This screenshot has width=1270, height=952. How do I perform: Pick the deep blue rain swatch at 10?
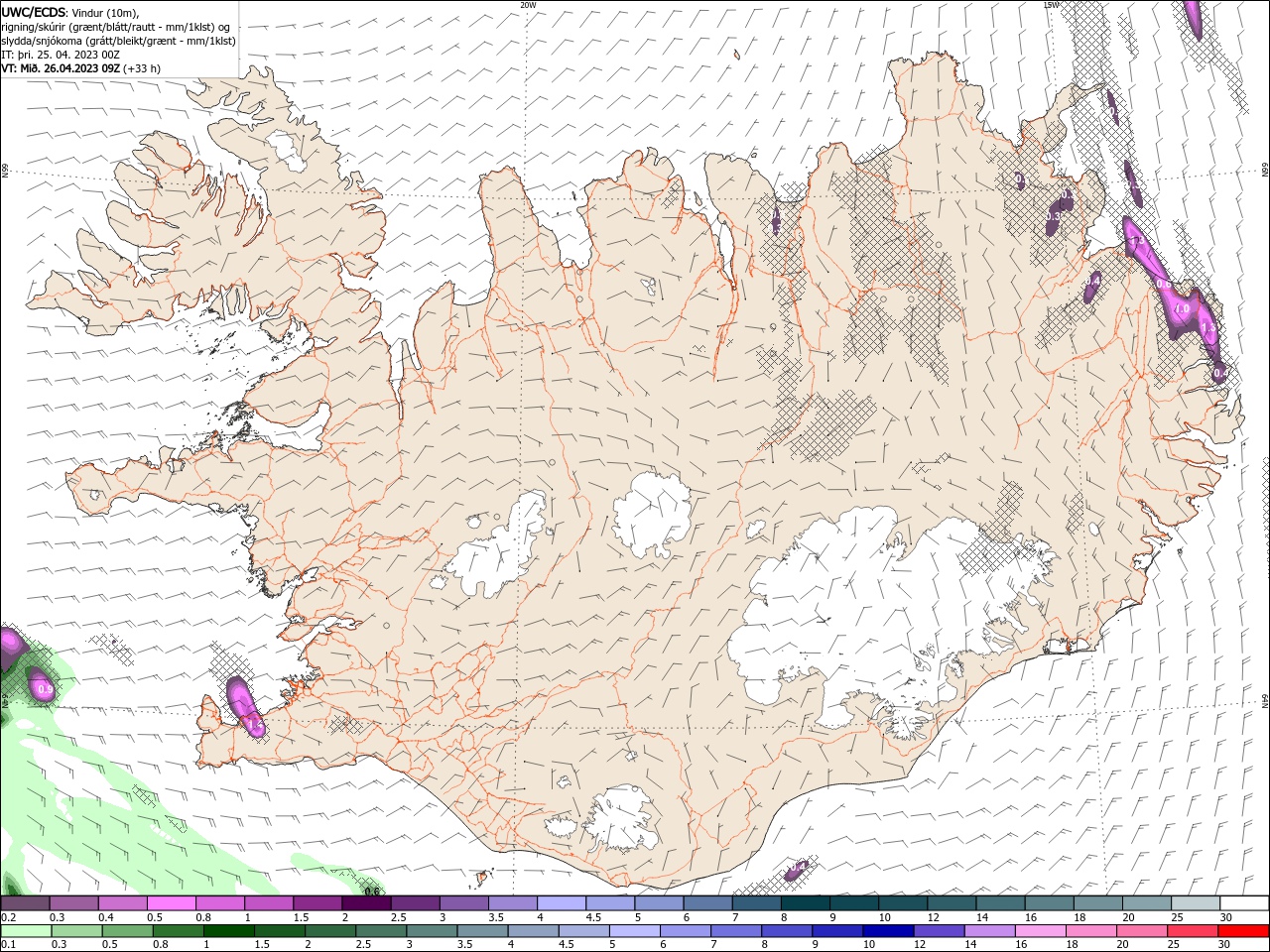click(887, 931)
